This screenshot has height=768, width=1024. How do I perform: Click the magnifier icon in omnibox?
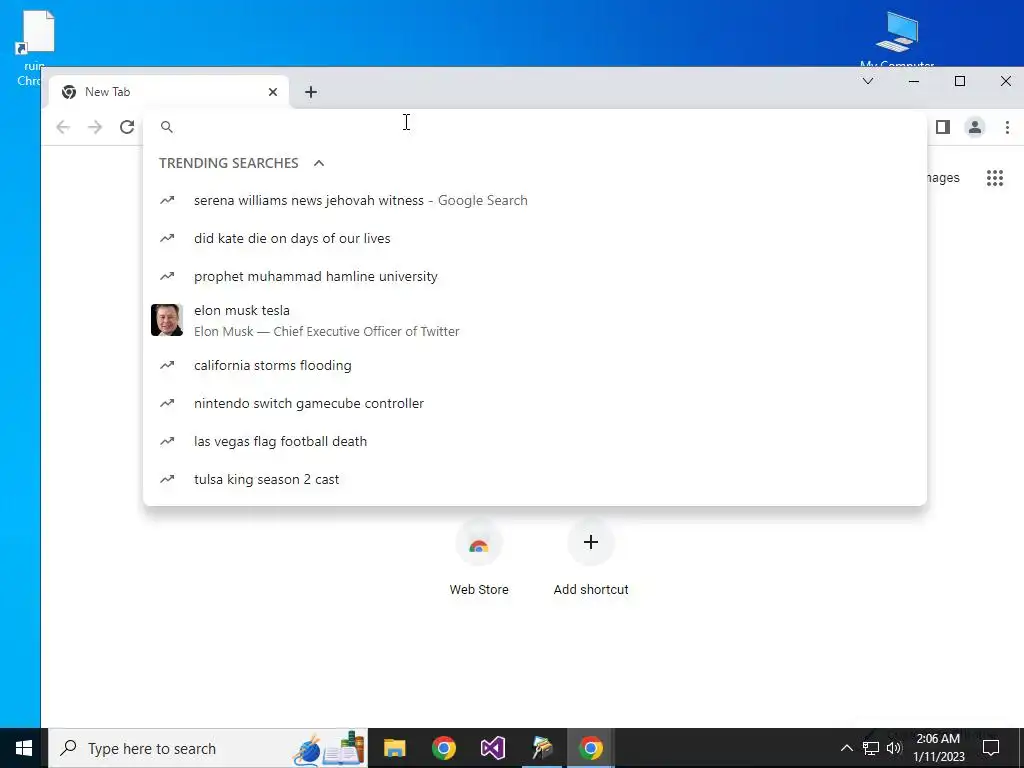(167, 127)
